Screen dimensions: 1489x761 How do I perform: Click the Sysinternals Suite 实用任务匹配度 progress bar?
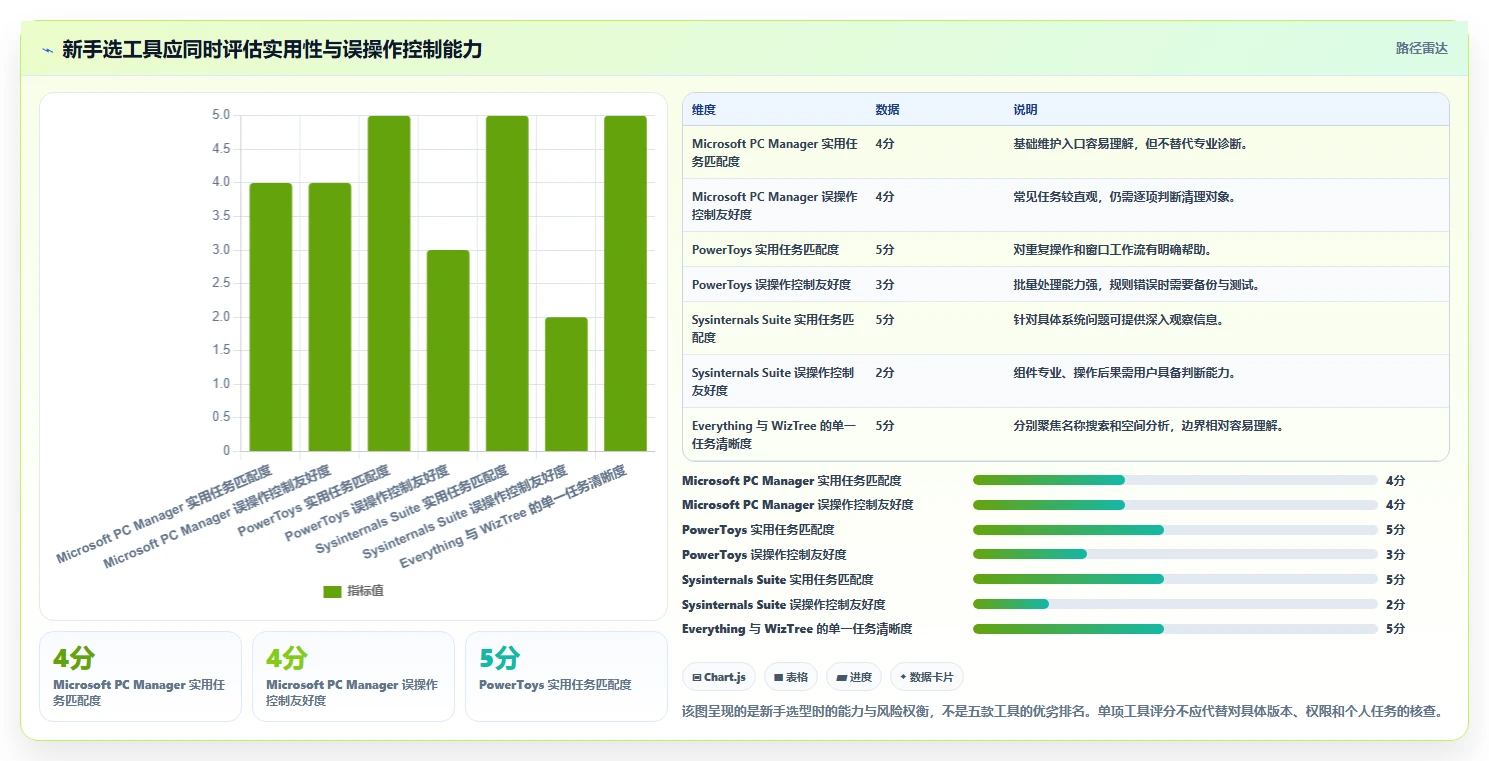coord(1175,580)
